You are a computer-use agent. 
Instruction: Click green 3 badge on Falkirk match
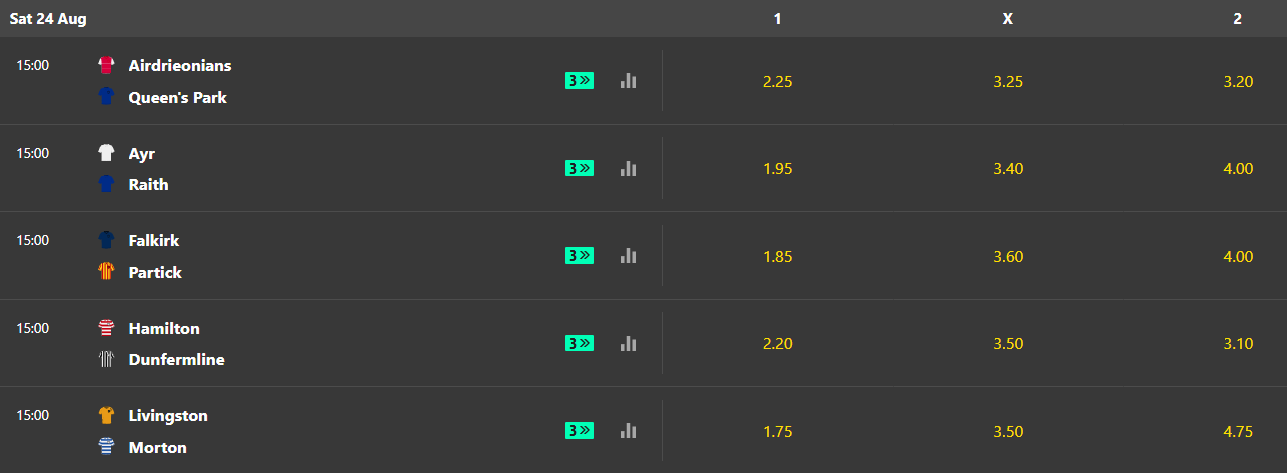579,256
